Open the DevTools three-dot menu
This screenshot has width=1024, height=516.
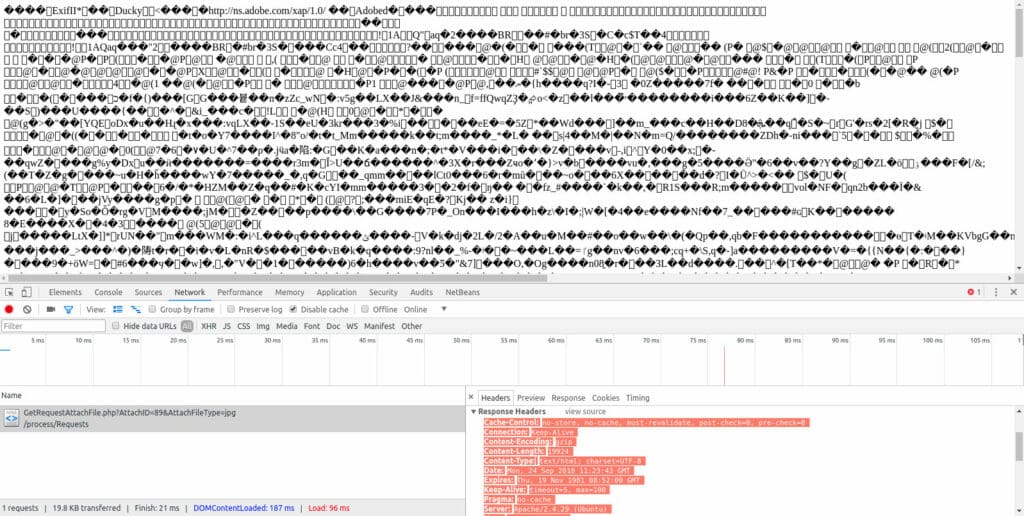996,292
